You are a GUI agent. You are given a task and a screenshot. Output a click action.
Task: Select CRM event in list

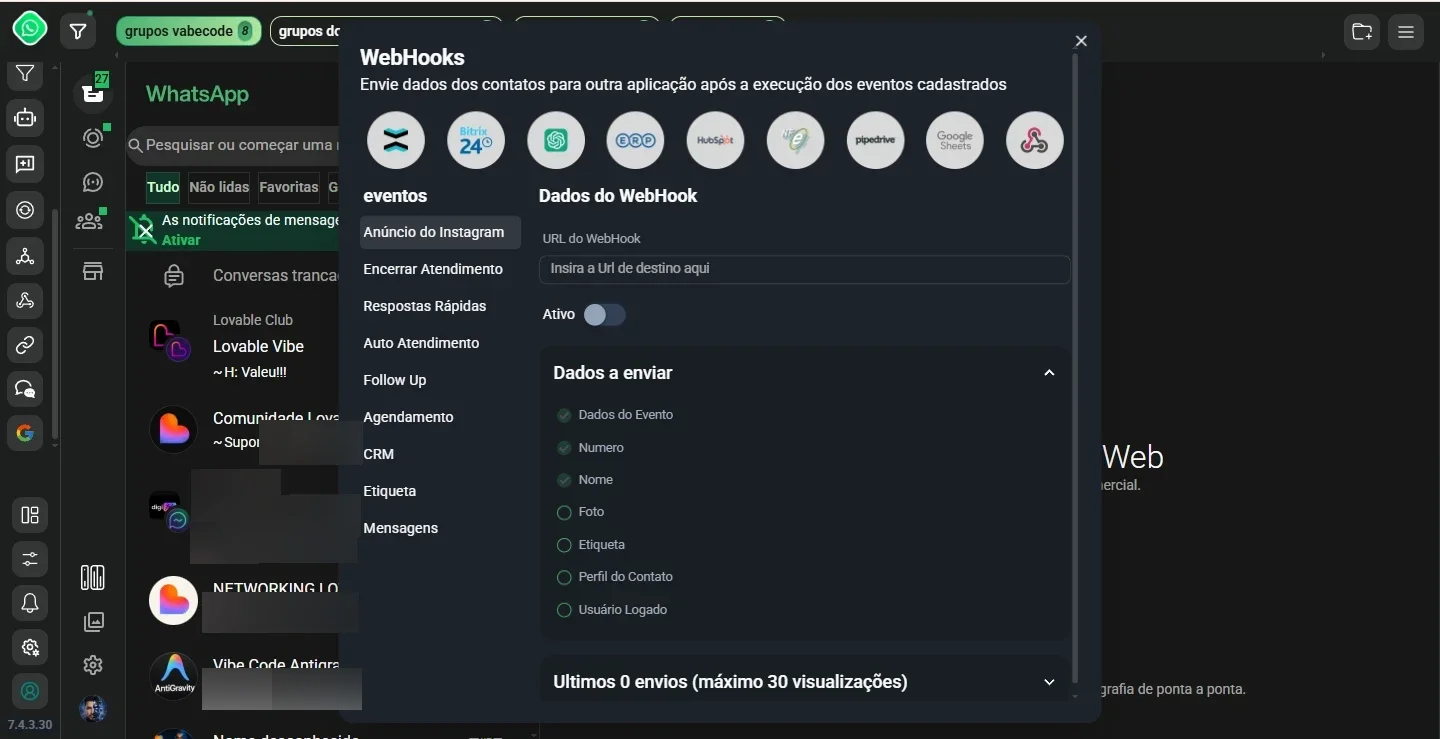[379, 454]
